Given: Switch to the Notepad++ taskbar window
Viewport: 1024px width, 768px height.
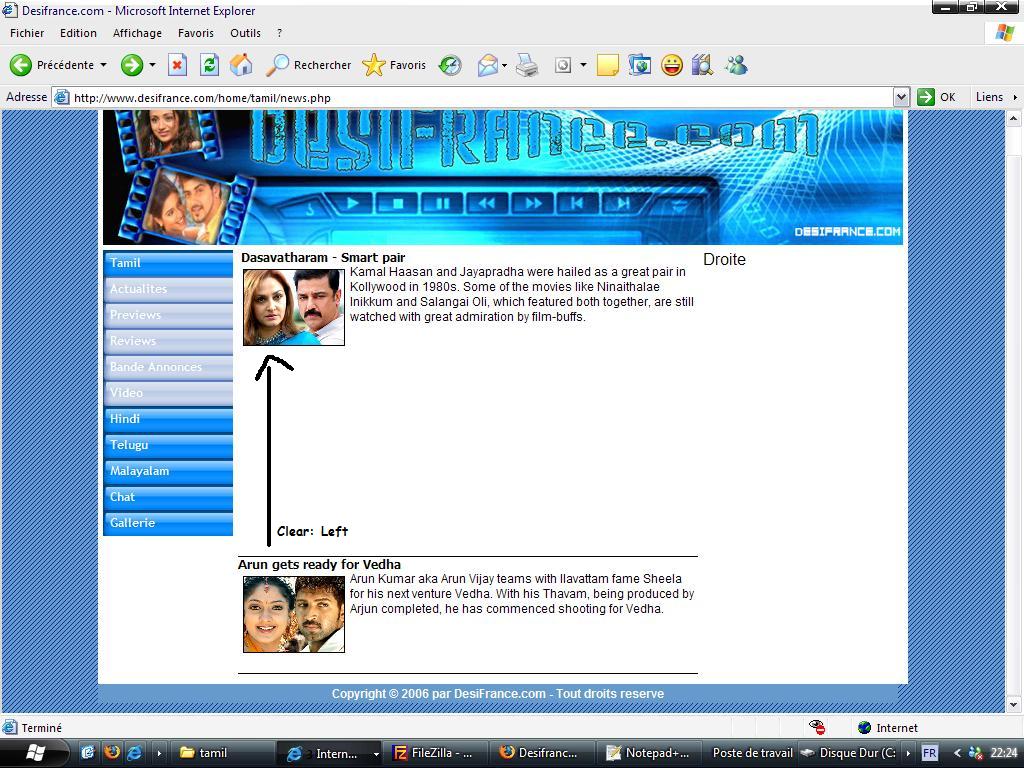Looking at the screenshot, I should pyautogui.click(x=648, y=753).
